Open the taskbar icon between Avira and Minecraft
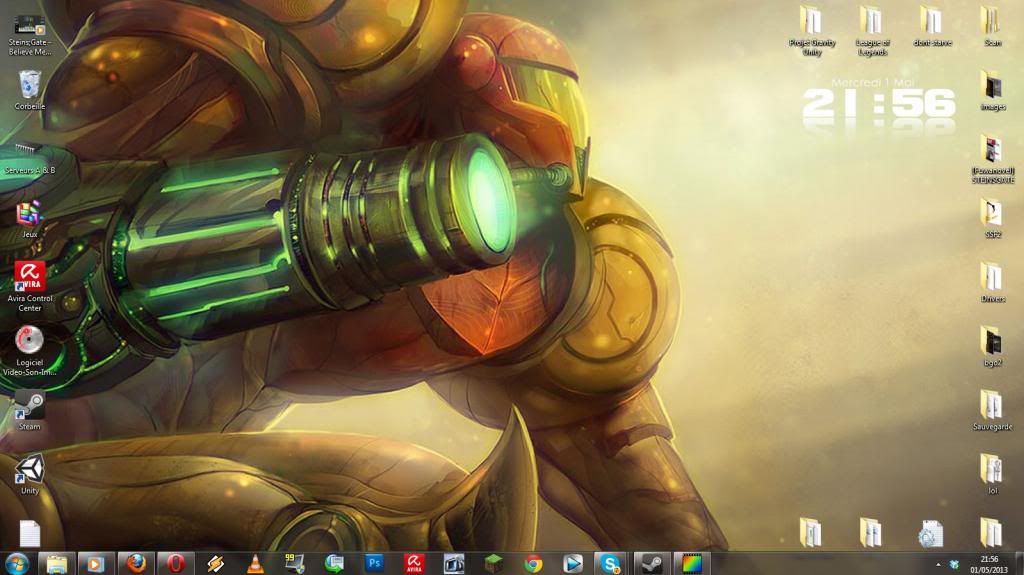Viewport: 1024px width, 575px height. (x=454, y=563)
